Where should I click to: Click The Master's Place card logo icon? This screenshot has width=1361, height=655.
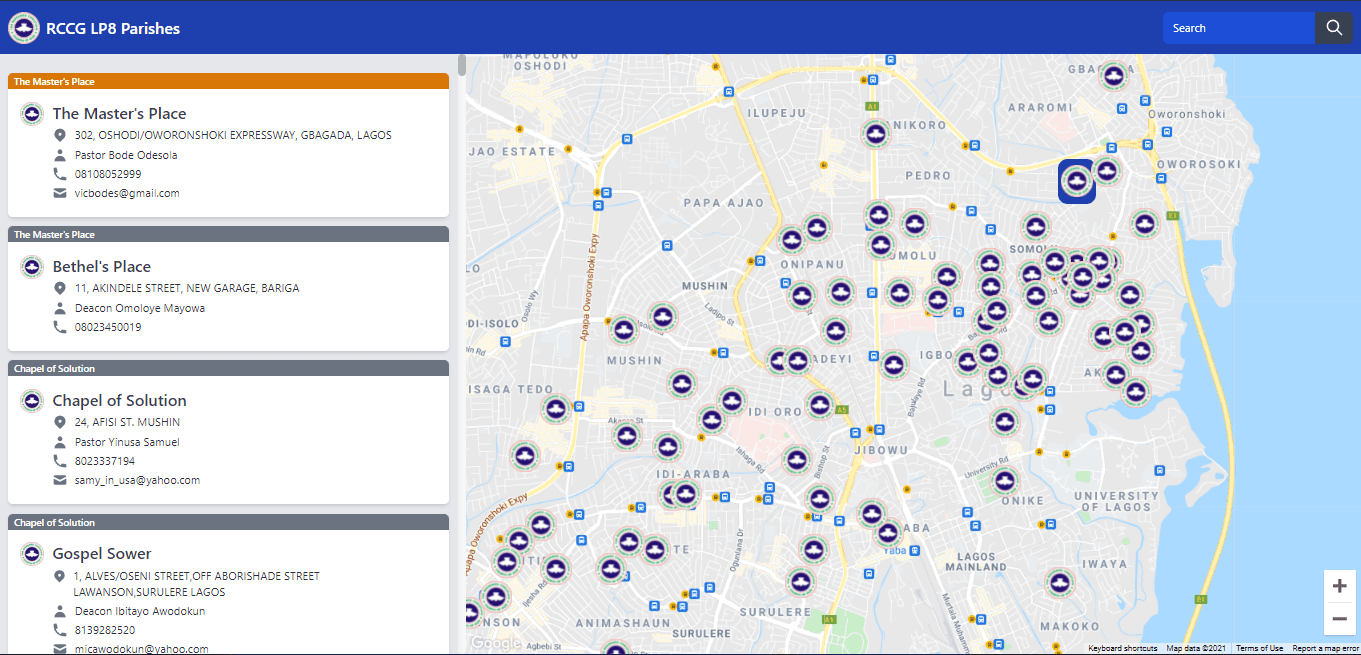coord(32,113)
